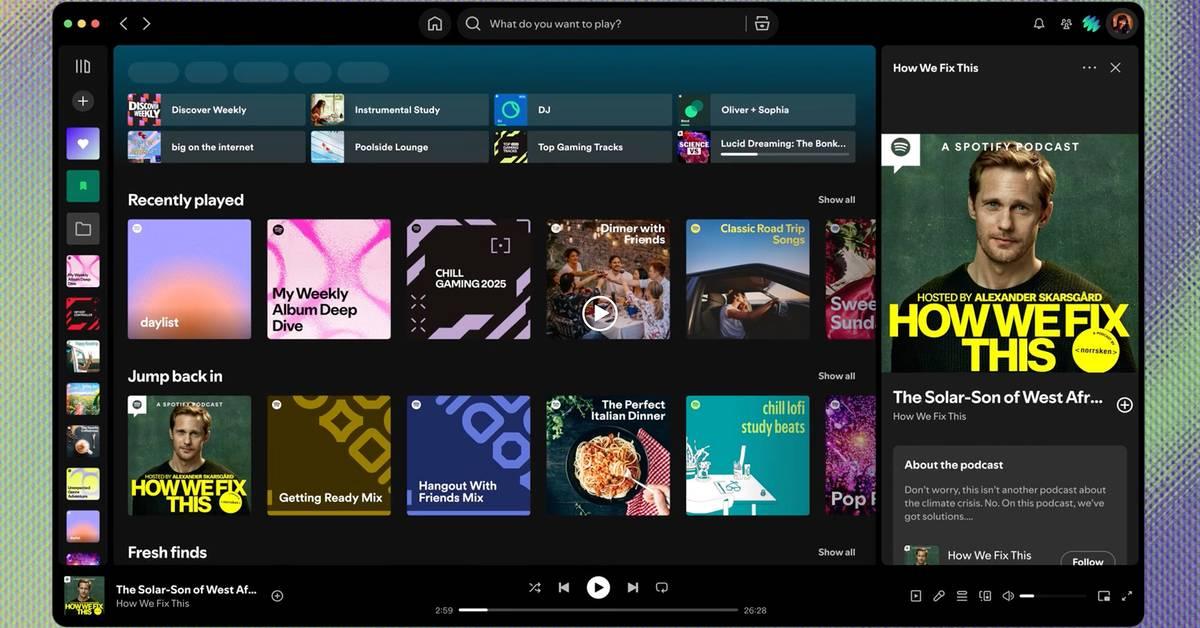
Task: Open the Discover Weekly shortcut tile
Action: [216, 110]
